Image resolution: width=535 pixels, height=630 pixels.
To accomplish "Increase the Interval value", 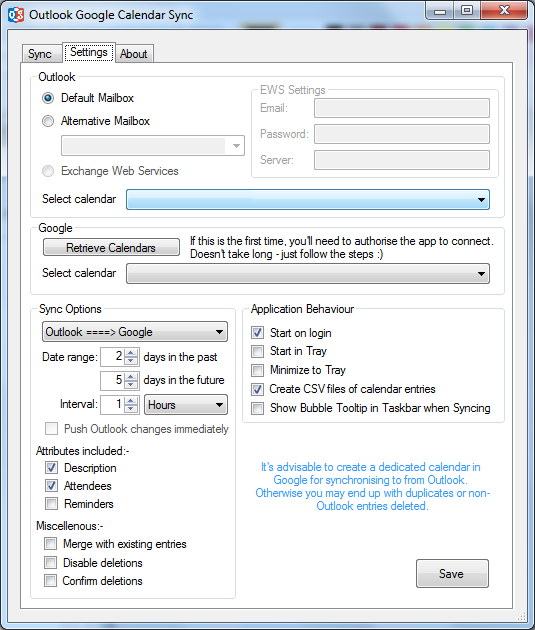I will pos(131,401).
